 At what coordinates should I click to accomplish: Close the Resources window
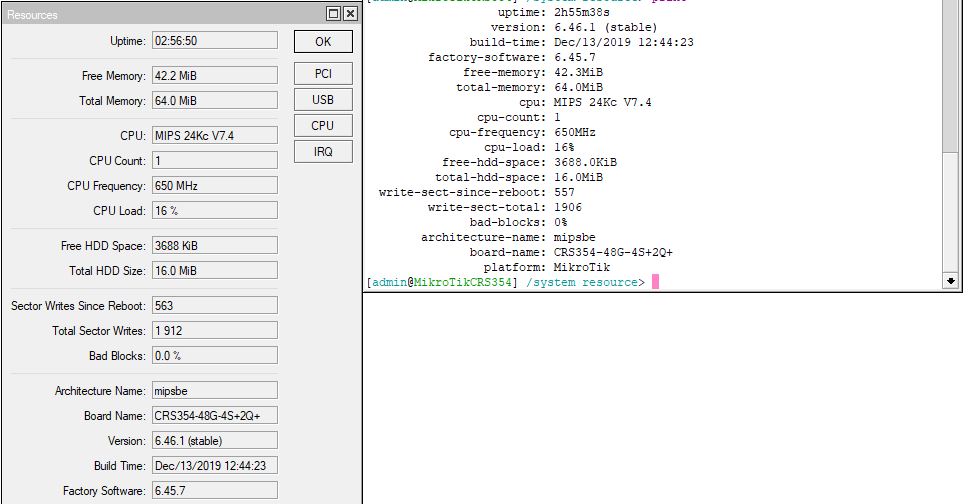point(351,14)
